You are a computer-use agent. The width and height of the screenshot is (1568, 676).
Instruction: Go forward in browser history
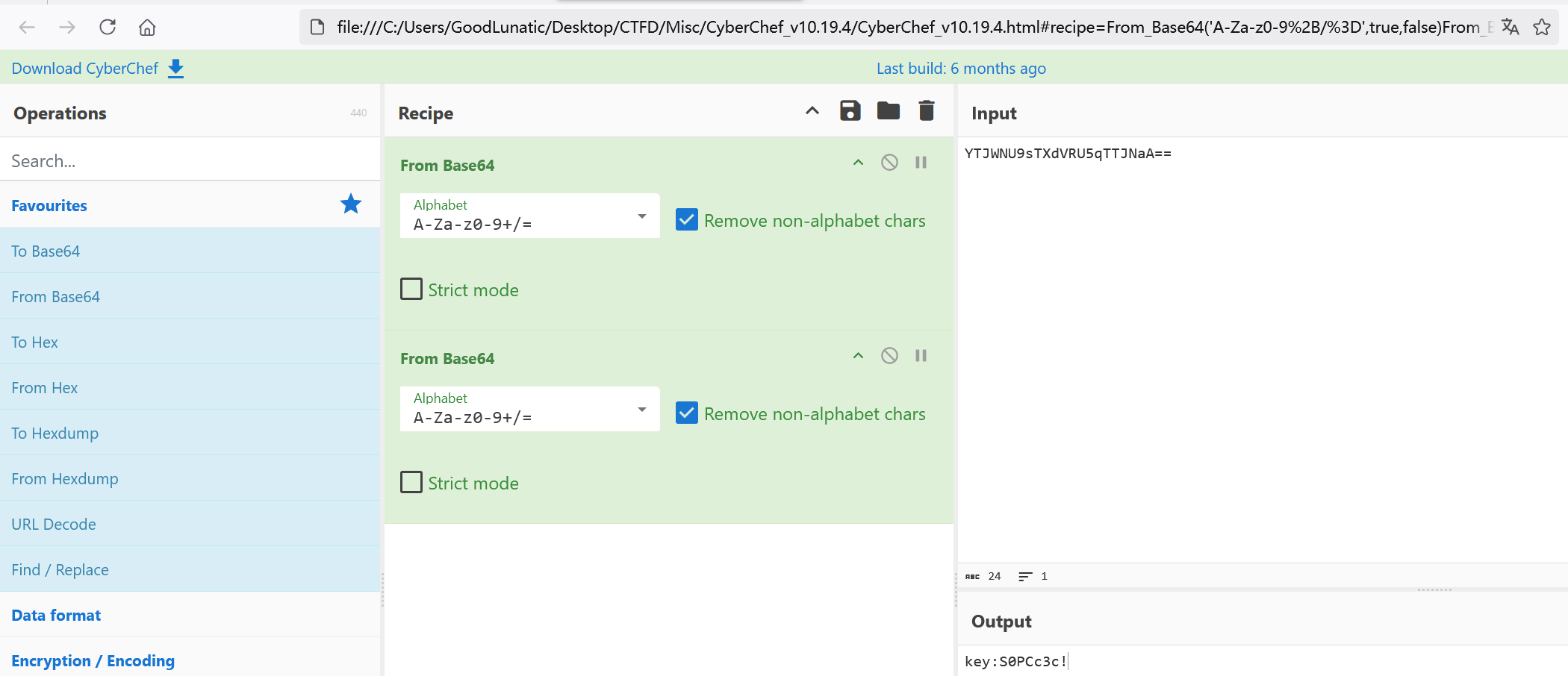pos(67,28)
